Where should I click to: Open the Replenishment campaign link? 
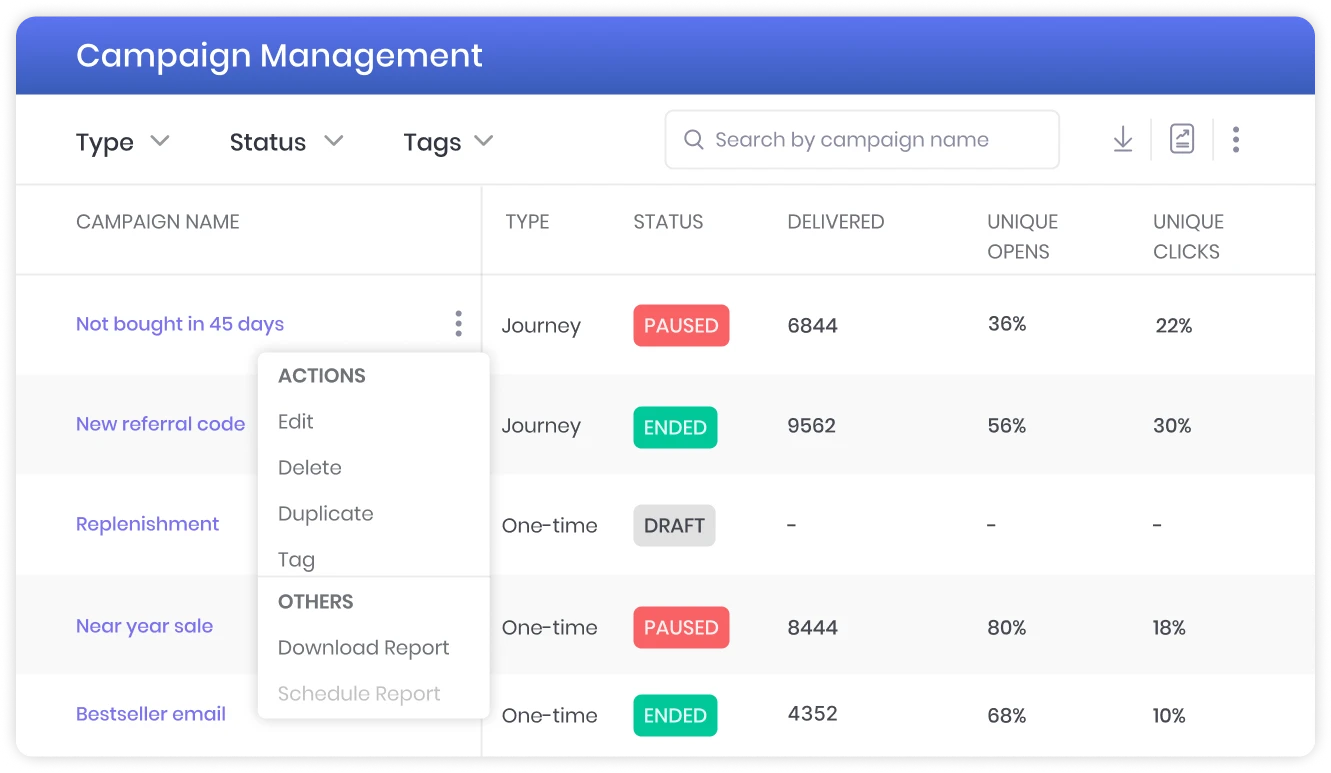point(148,524)
